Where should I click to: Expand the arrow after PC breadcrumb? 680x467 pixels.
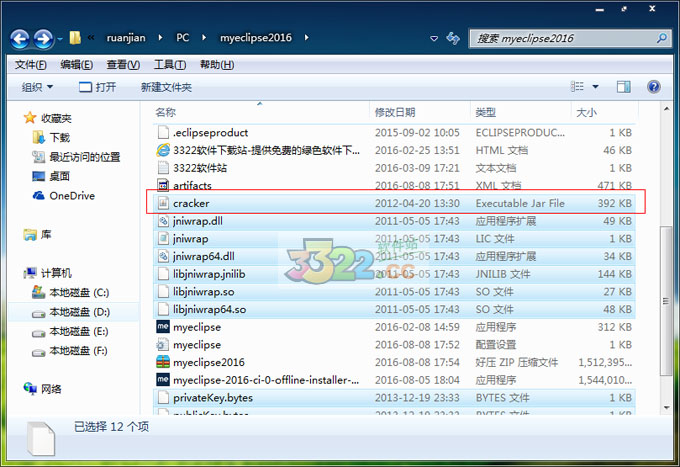click(x=204, y=38)
